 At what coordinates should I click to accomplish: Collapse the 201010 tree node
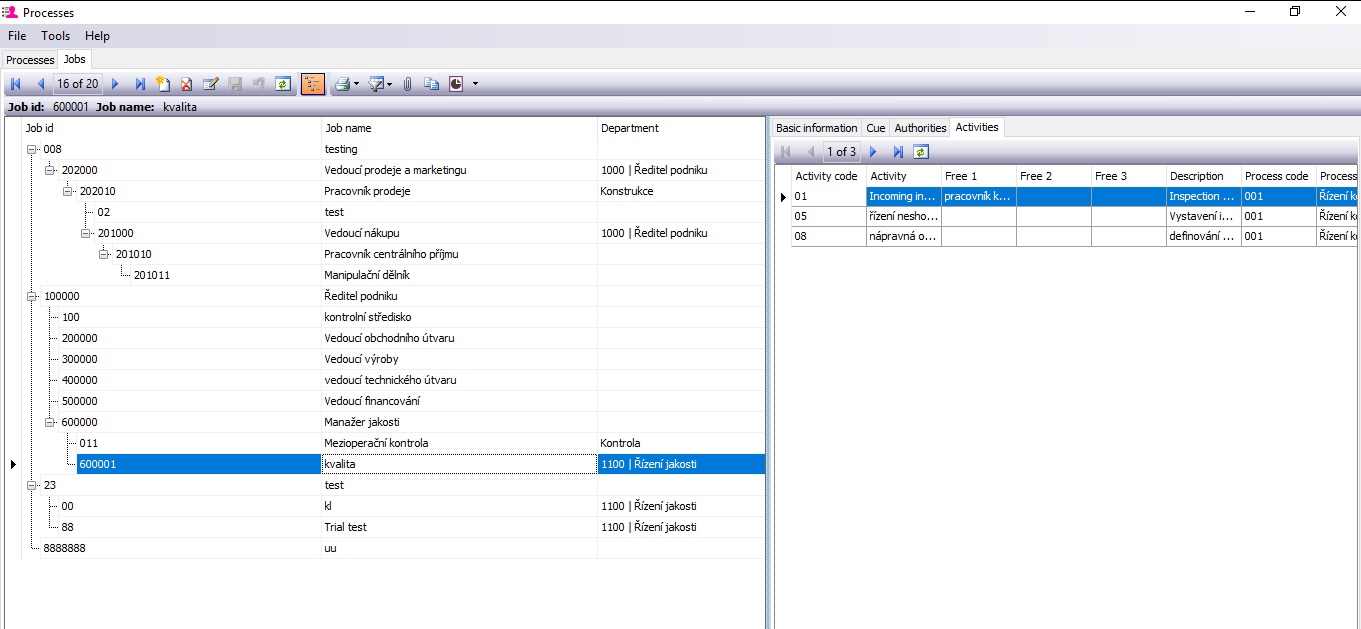tap(104, 254)
